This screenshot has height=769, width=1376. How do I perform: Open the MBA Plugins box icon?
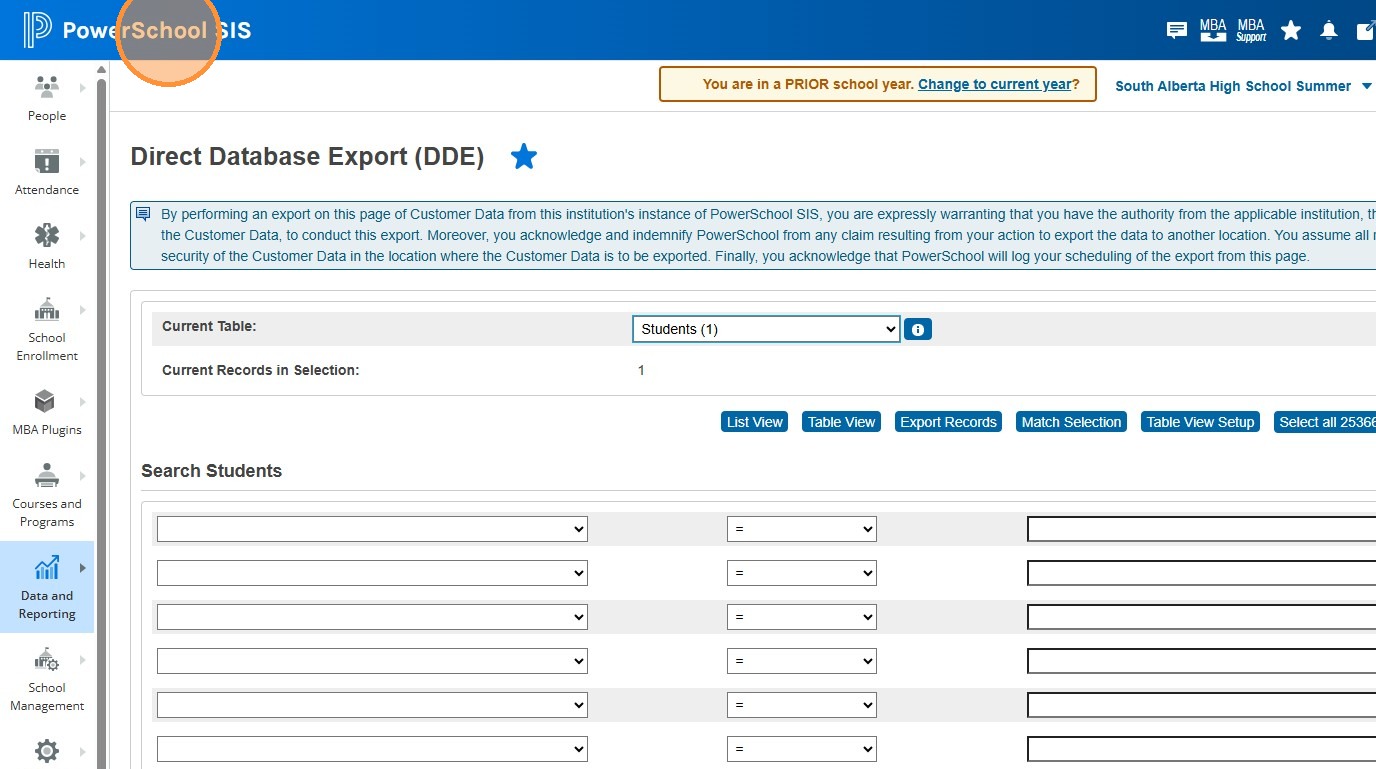point(45,401)
